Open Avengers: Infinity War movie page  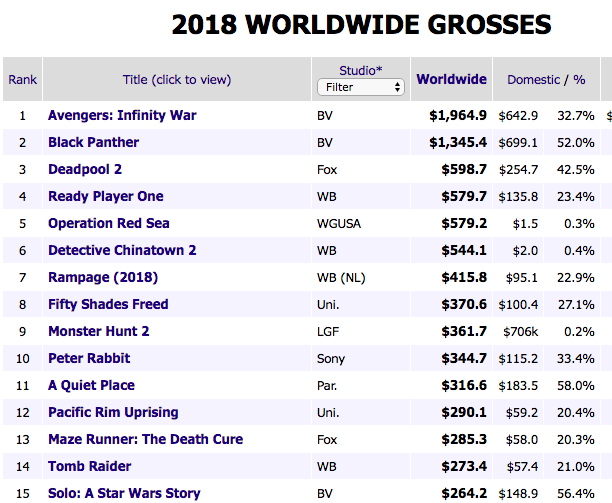(x=122, y=115)
